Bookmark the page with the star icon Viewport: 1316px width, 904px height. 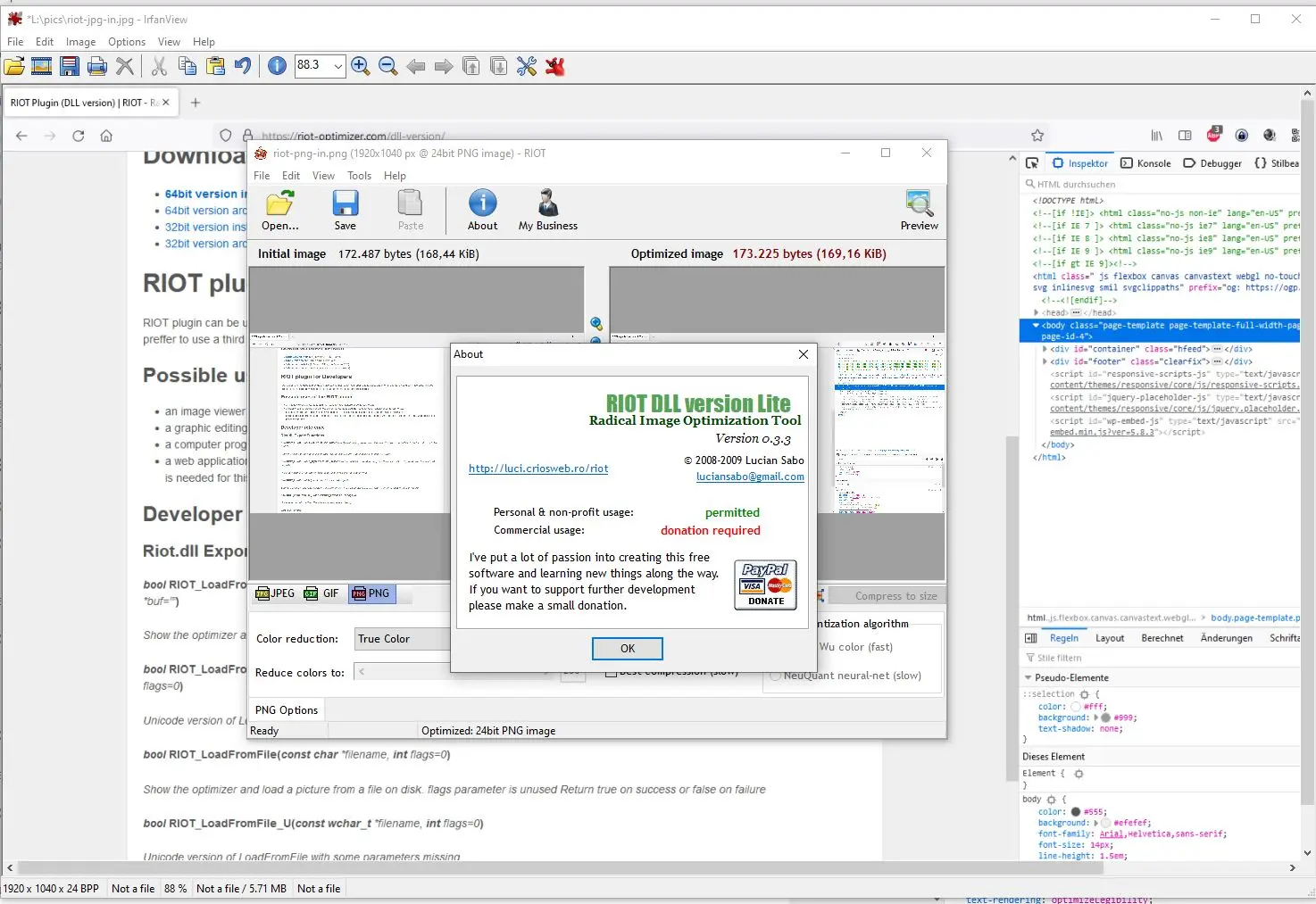(1037, 136)
